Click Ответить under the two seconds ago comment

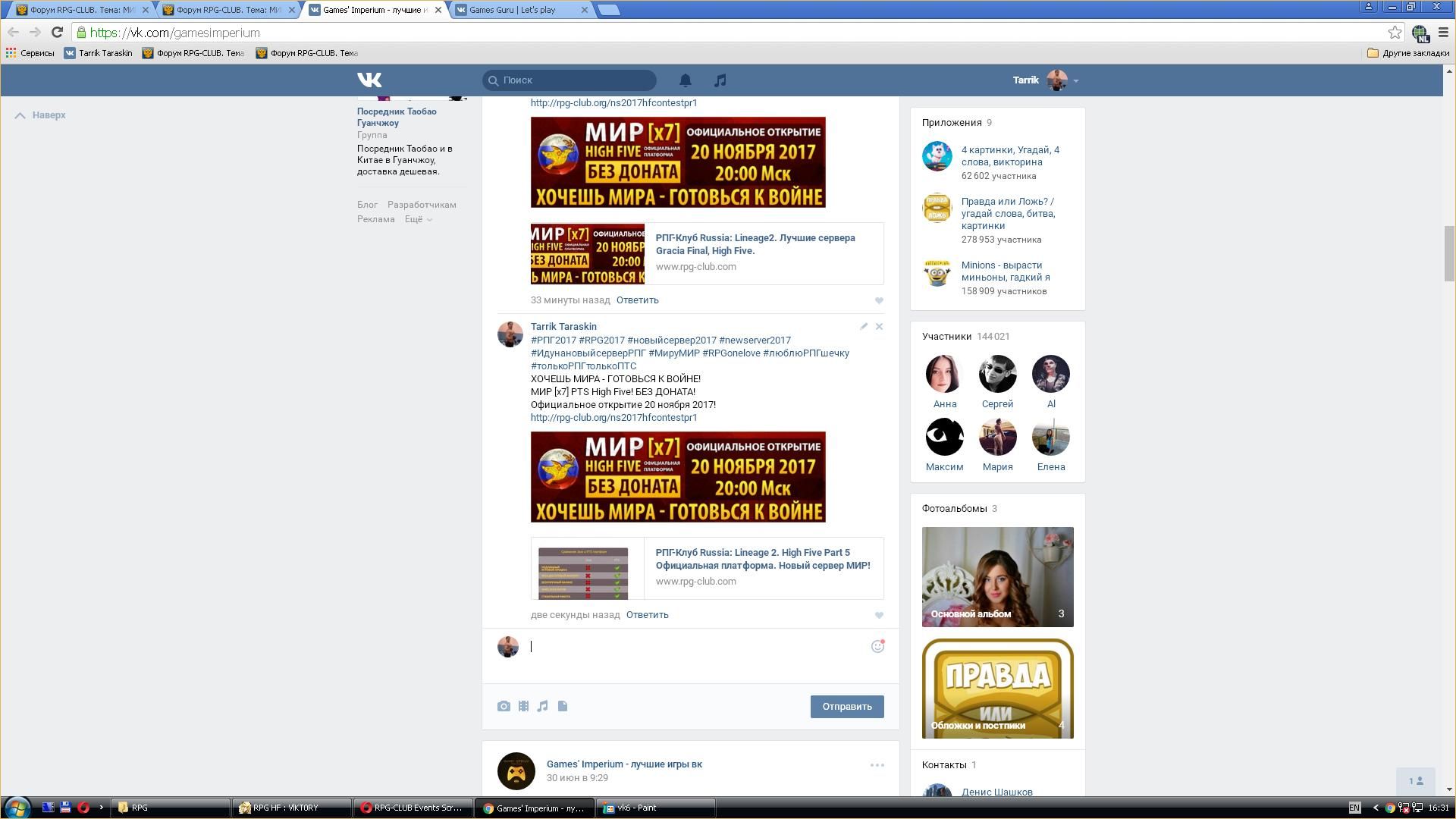(647, 615)
